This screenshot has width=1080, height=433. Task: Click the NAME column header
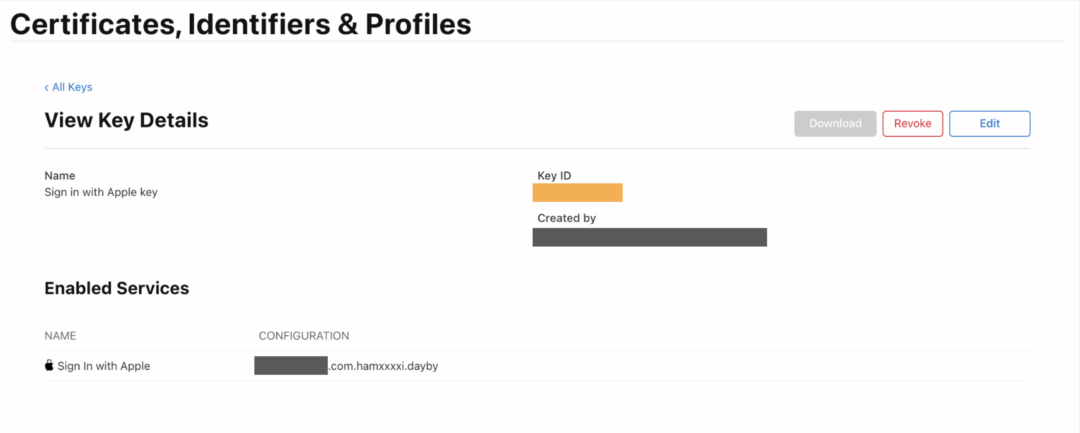(x=60, y=336)
